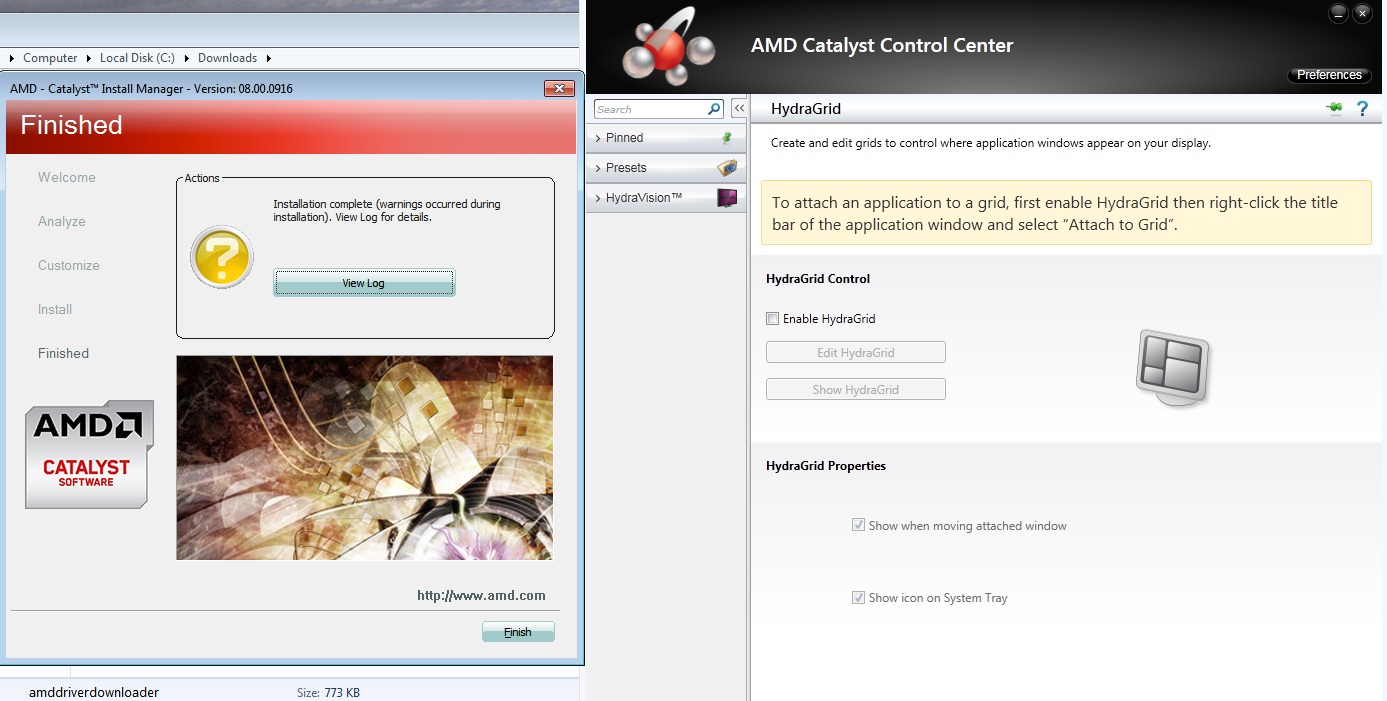Click the HydraGrid monitor grid icon
Screen dimensions: 1387x701
coord(1174,369)
